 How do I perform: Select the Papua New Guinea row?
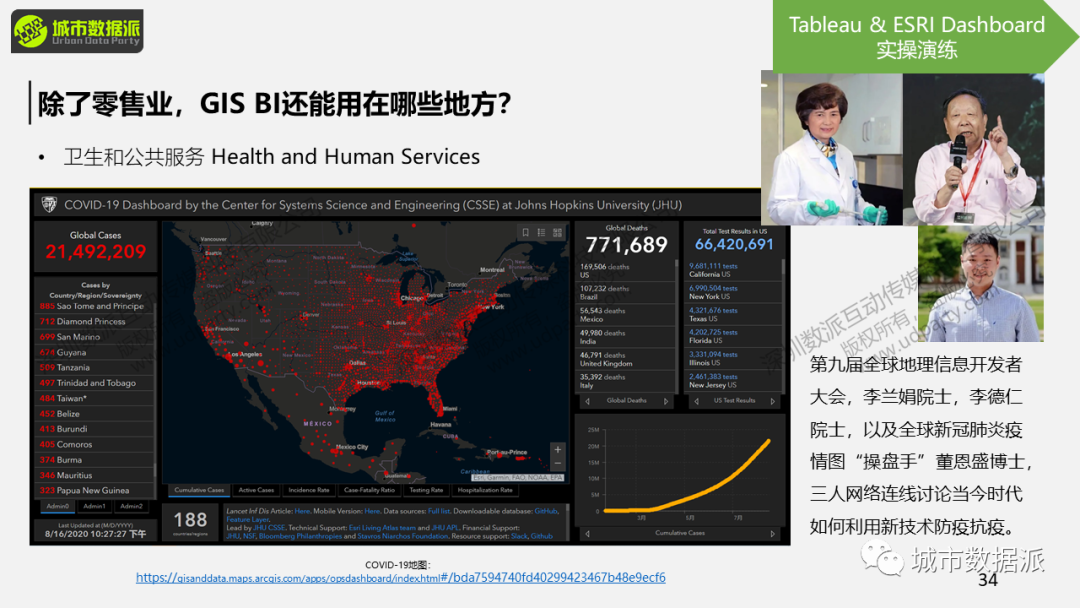pyautogui.click(x=94, y=490)
